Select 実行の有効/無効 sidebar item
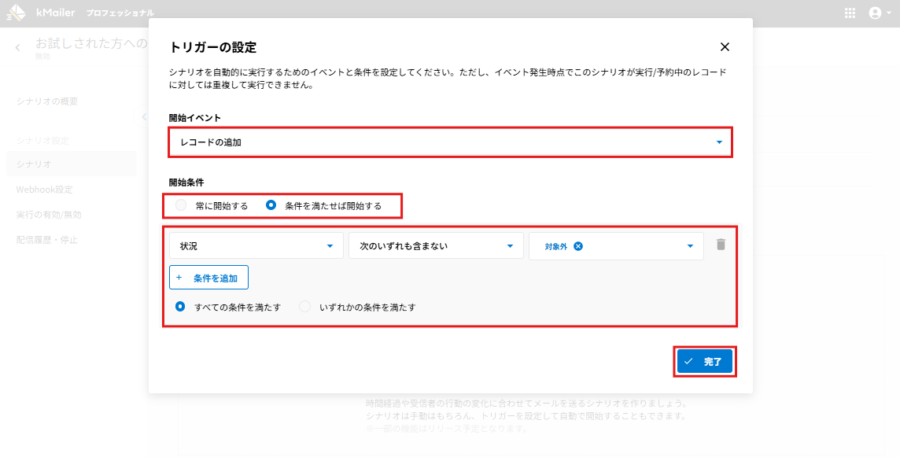This screenshot has height=457, width=900. point(49,214)
